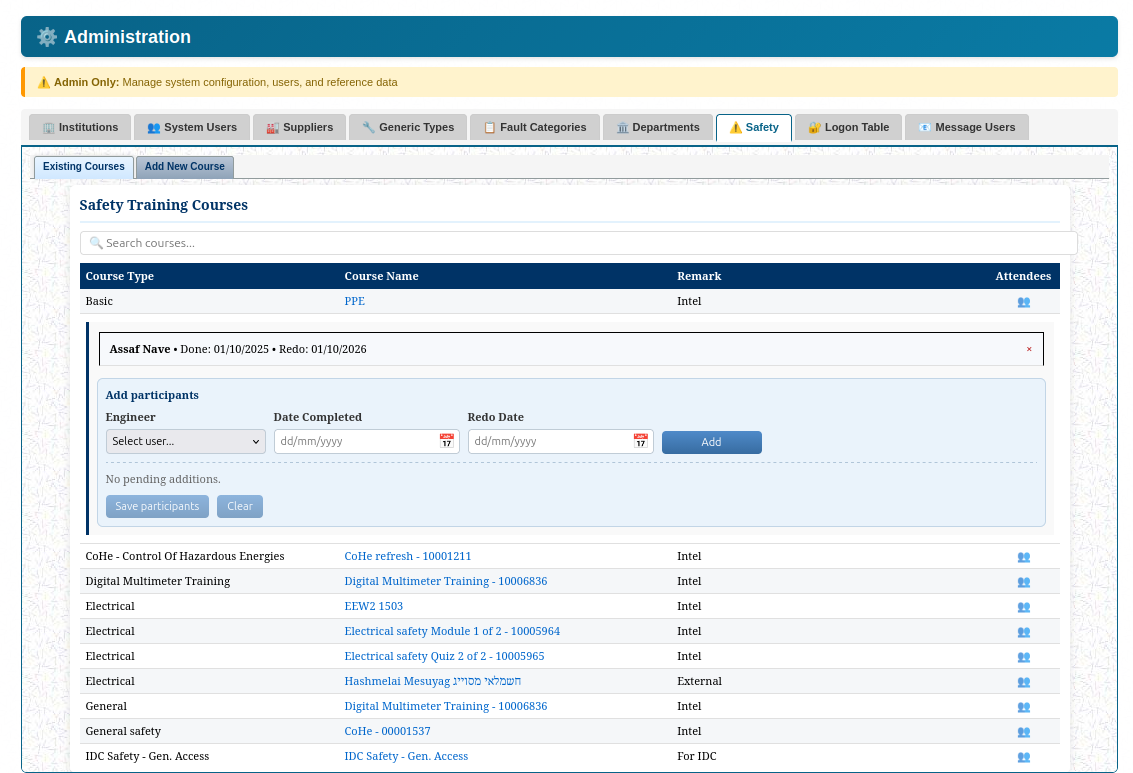Switch to the System Users tab

coord(192,127)
